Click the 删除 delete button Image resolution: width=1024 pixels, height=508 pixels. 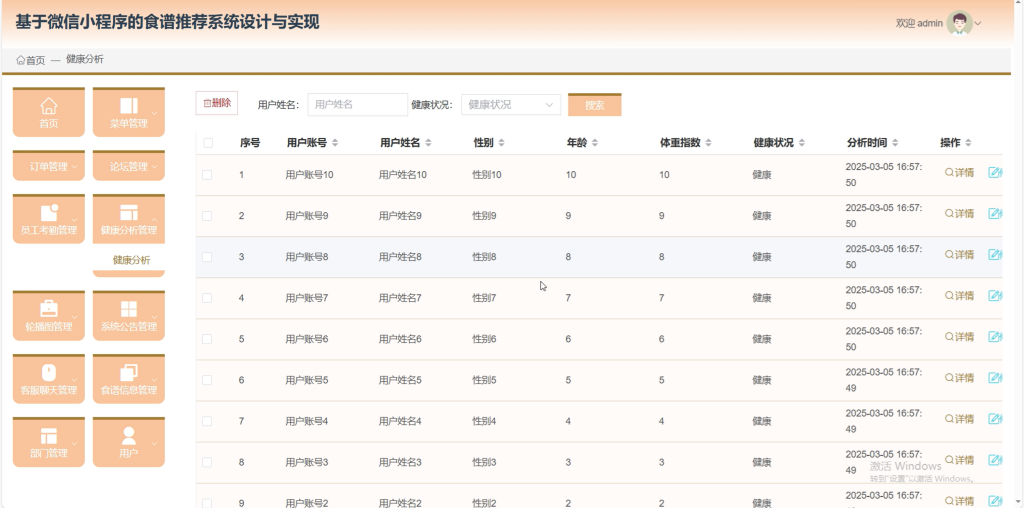click(217, 103)
